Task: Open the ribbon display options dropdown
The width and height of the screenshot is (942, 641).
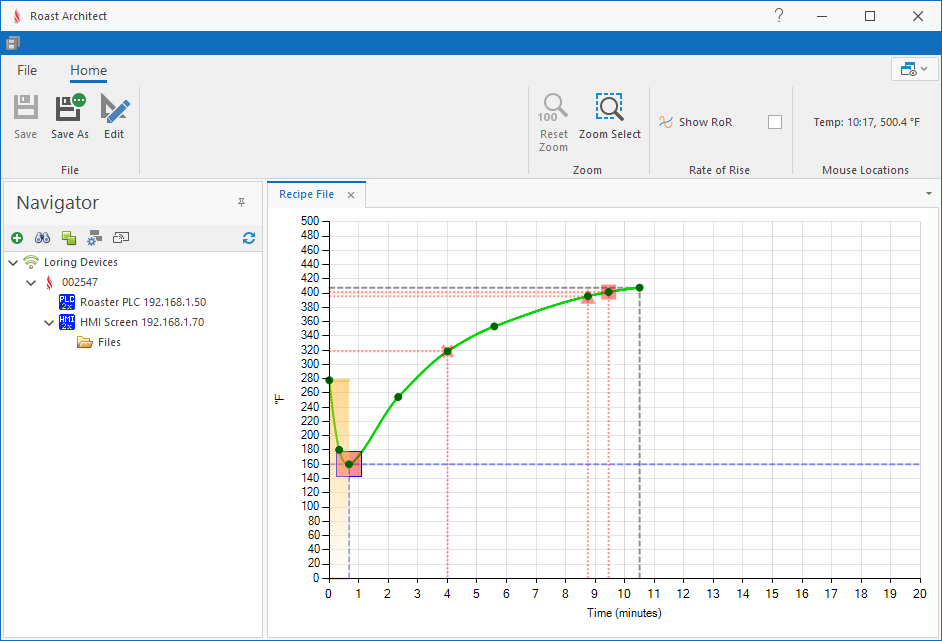Action: click(x=914, y=69)
